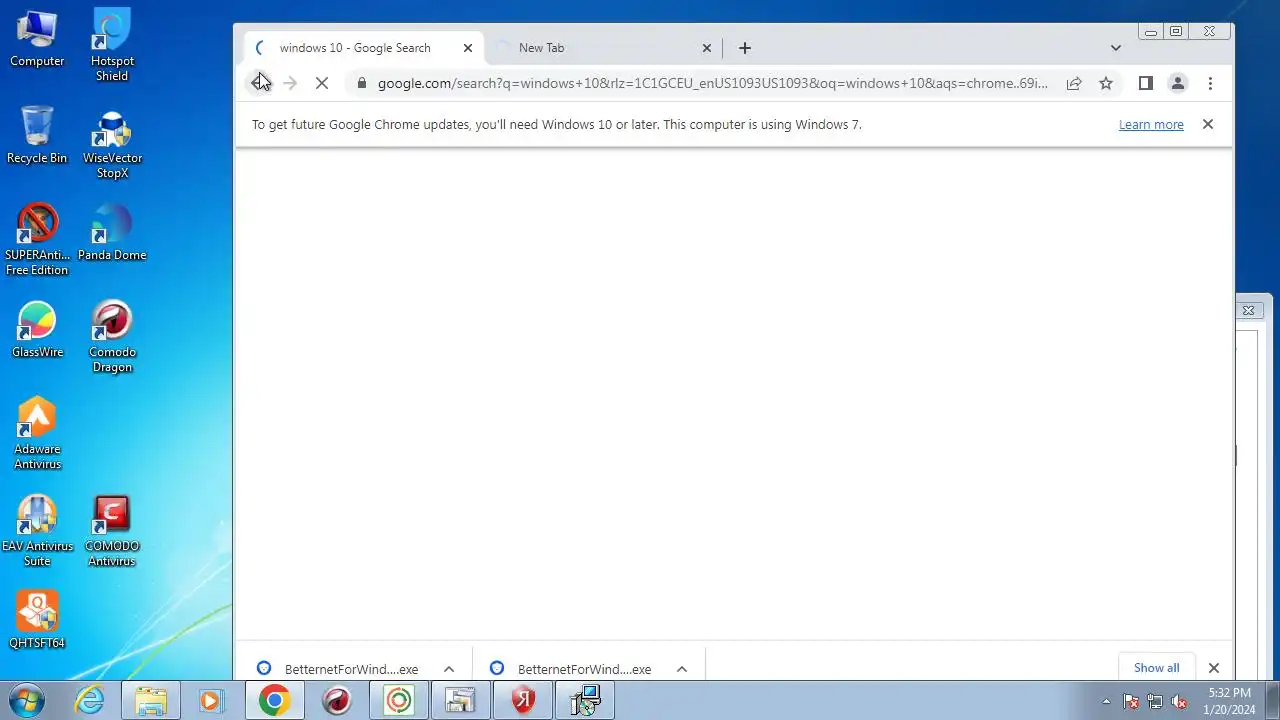Click Chrome back navigation arrow
The height and width of the screenshot is (720, 1280).
pos(260,83)
